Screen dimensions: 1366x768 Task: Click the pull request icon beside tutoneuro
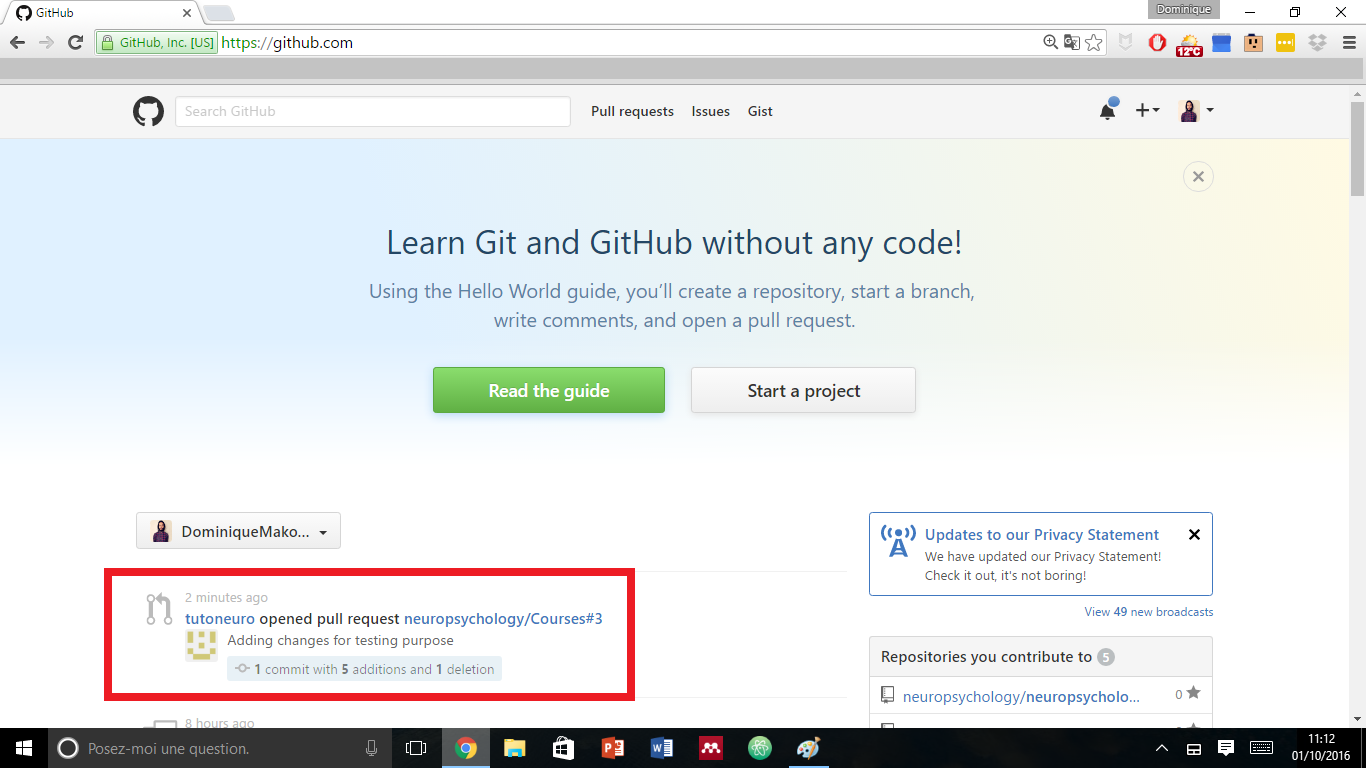(x=159, y=609)
